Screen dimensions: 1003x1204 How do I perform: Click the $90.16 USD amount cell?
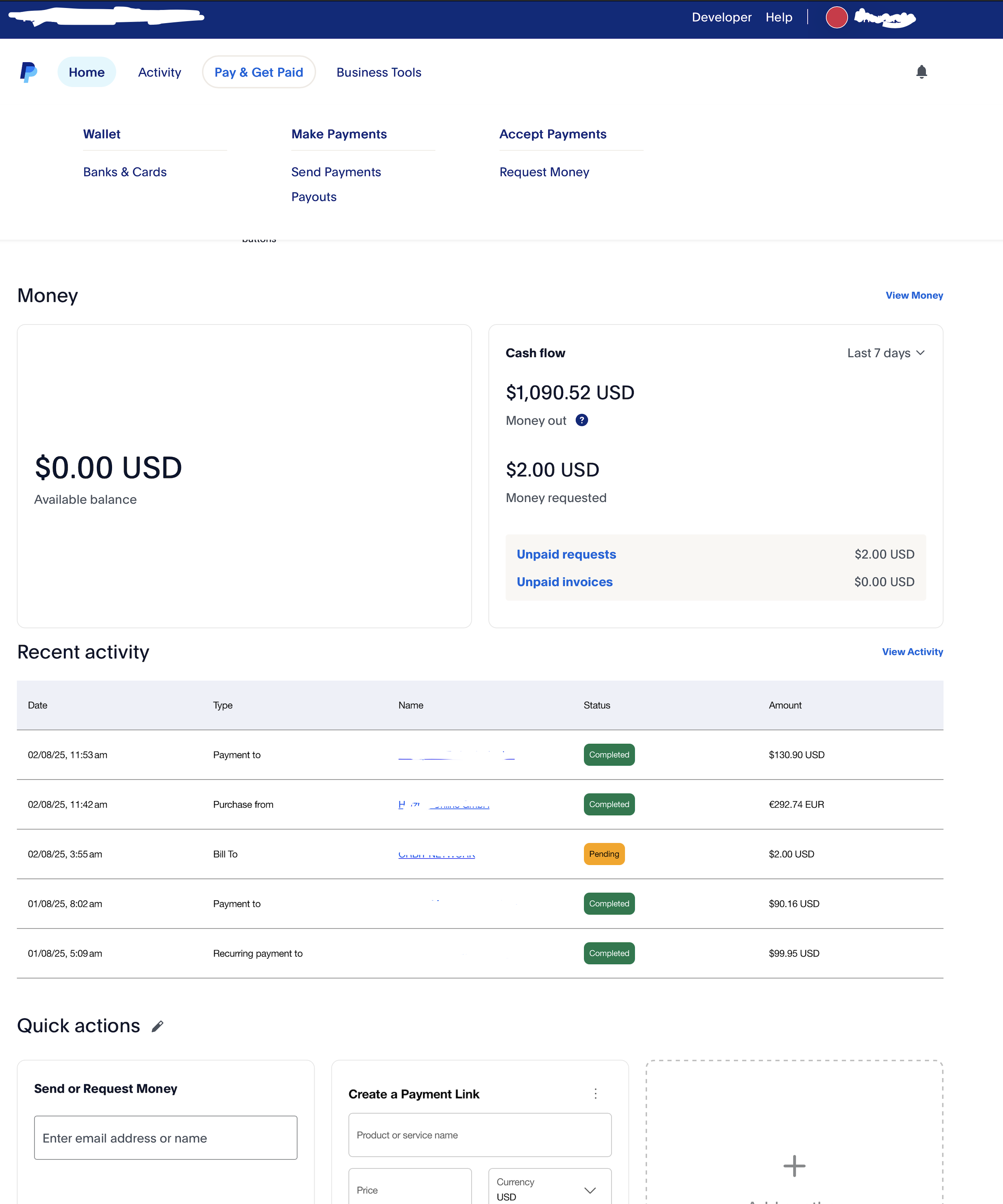(794, 904)
